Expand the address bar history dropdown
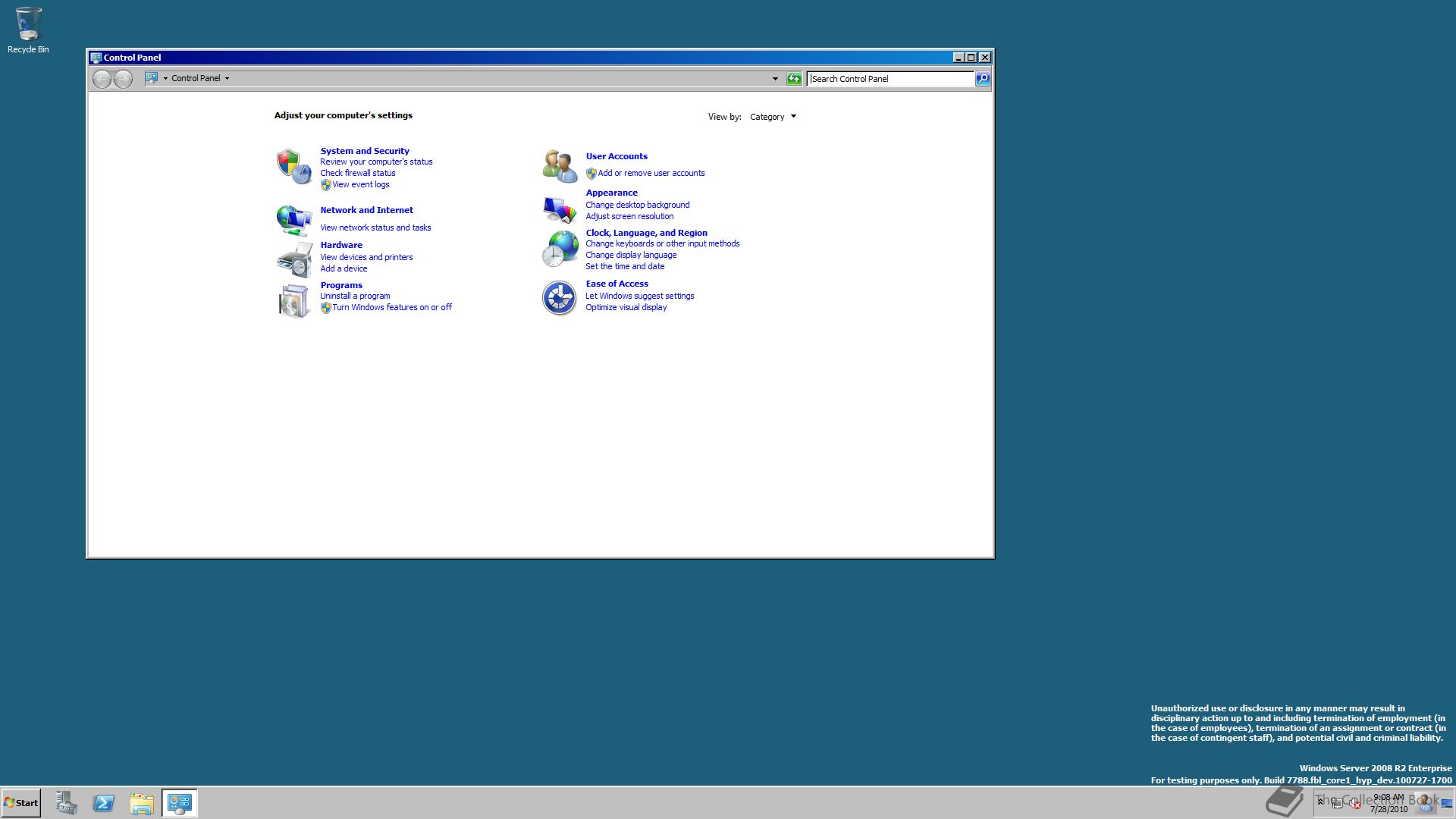Viewport: 1456px width, 819px height. coord(775,79)
